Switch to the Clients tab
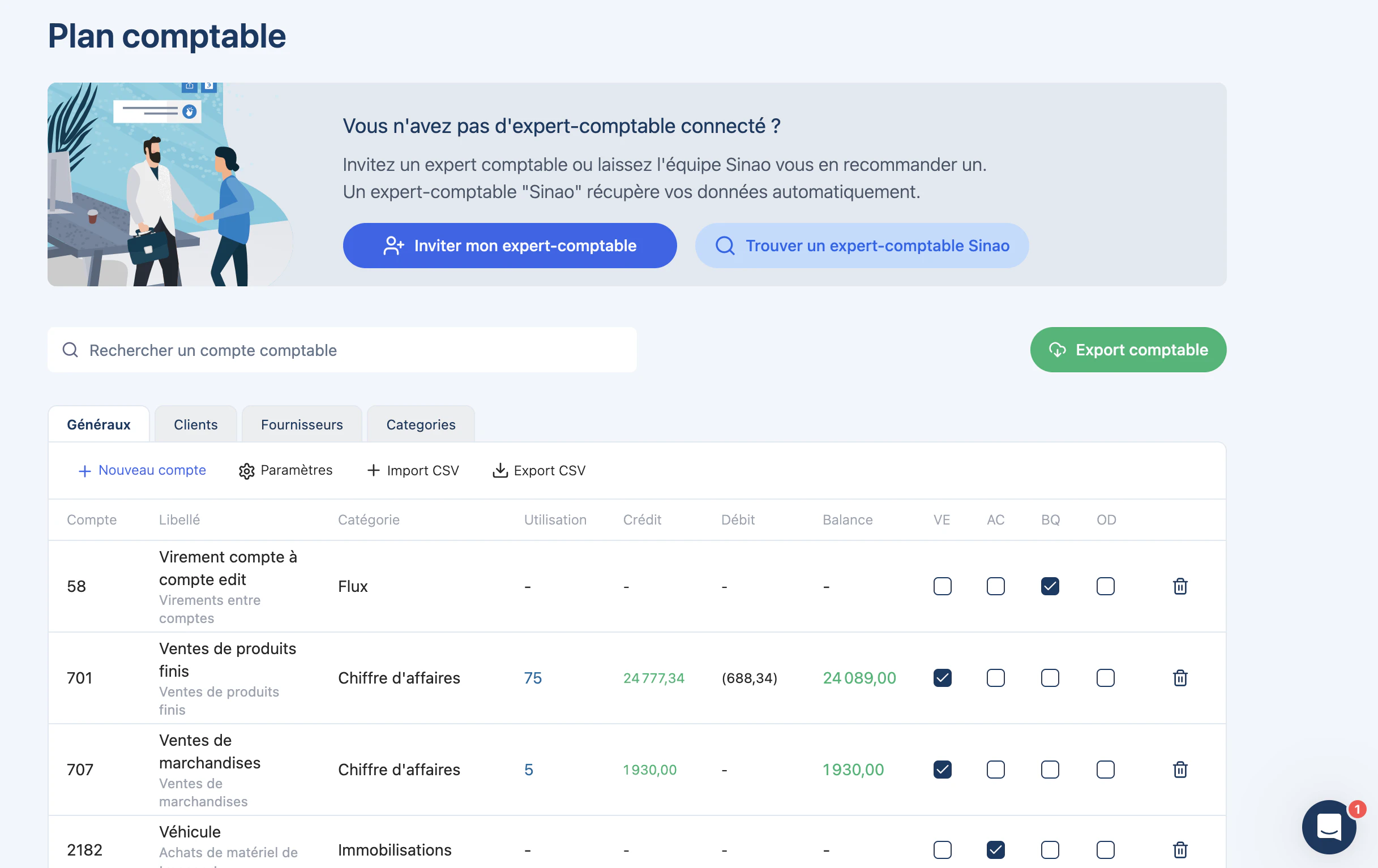 [x=196, y=424]
